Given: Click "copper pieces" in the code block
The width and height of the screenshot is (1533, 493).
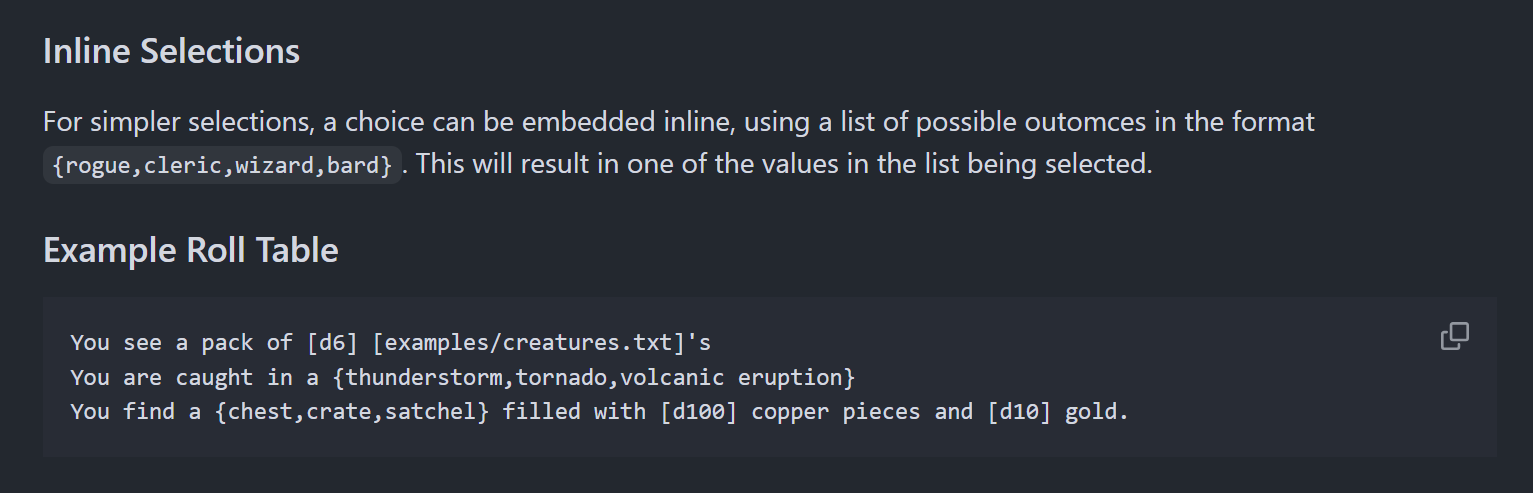Looking at the screenshot, I should tap(836, 411).
